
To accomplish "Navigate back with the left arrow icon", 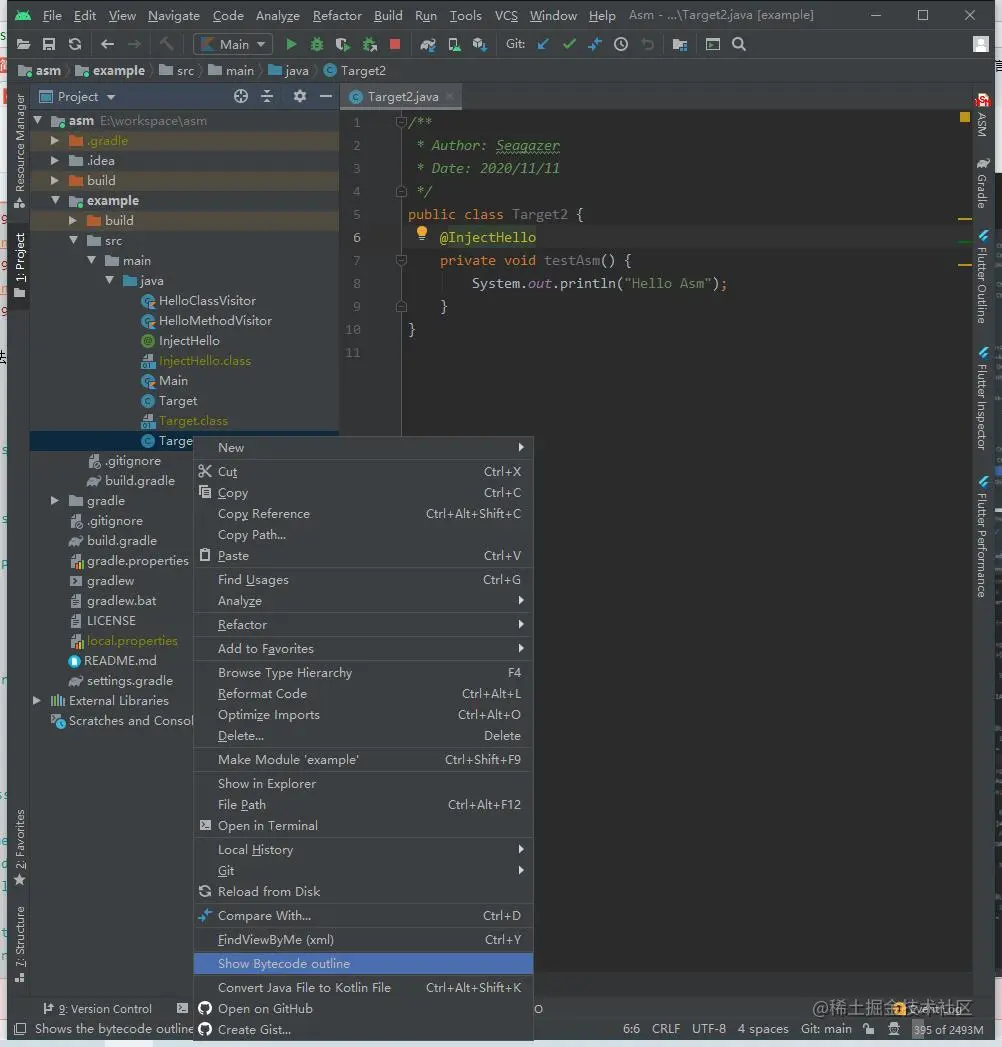I will (107, 45).
